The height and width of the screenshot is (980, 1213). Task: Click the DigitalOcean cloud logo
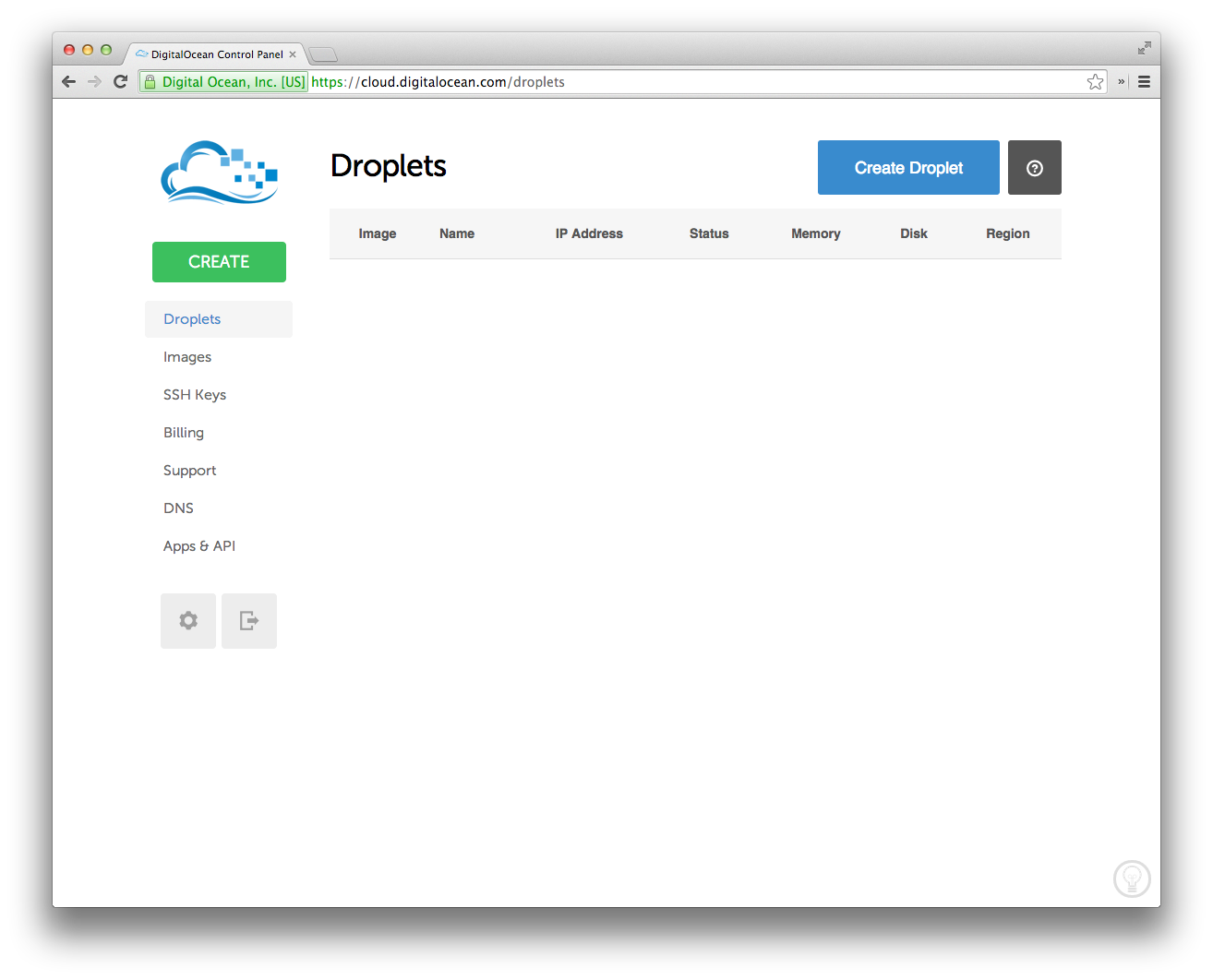pyautogui.click(x=220, y=172)
